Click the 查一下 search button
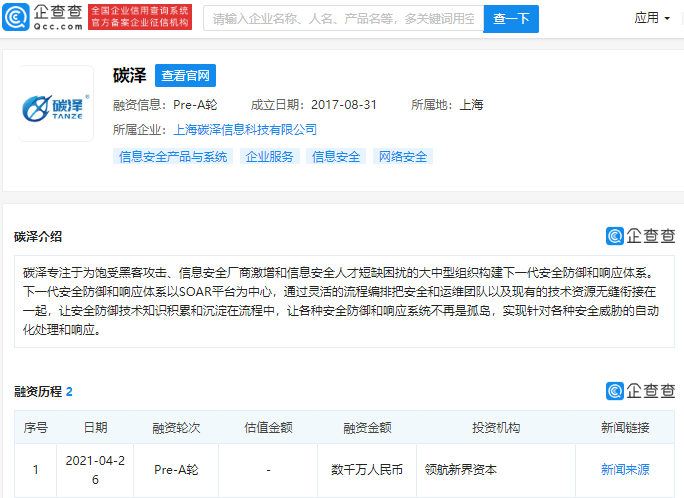Screen dimensions: 684x498 coord(511,19)
